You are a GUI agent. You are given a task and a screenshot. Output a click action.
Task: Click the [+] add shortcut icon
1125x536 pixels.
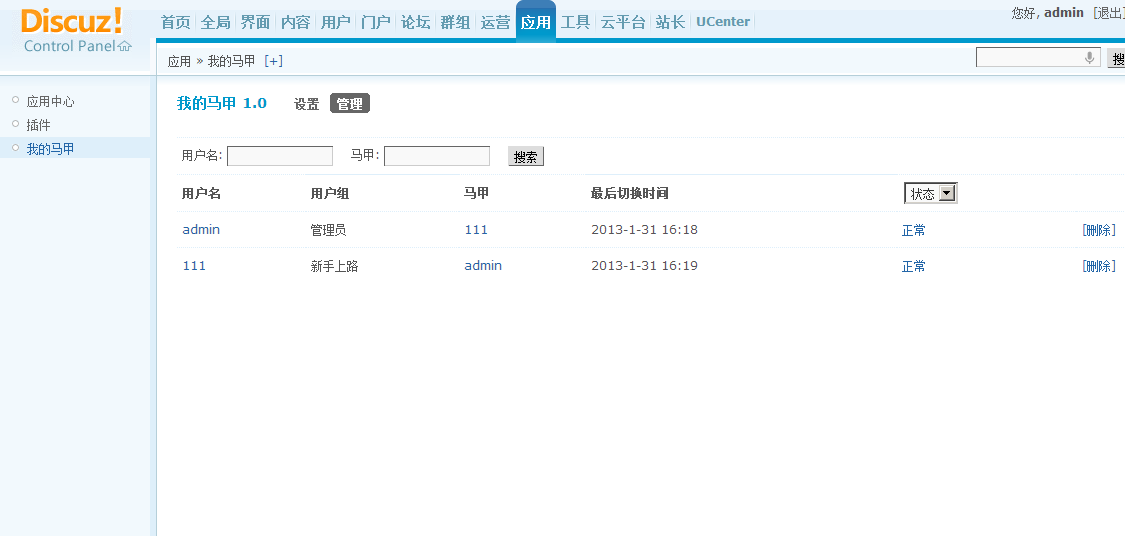click(x=273, y=61)
